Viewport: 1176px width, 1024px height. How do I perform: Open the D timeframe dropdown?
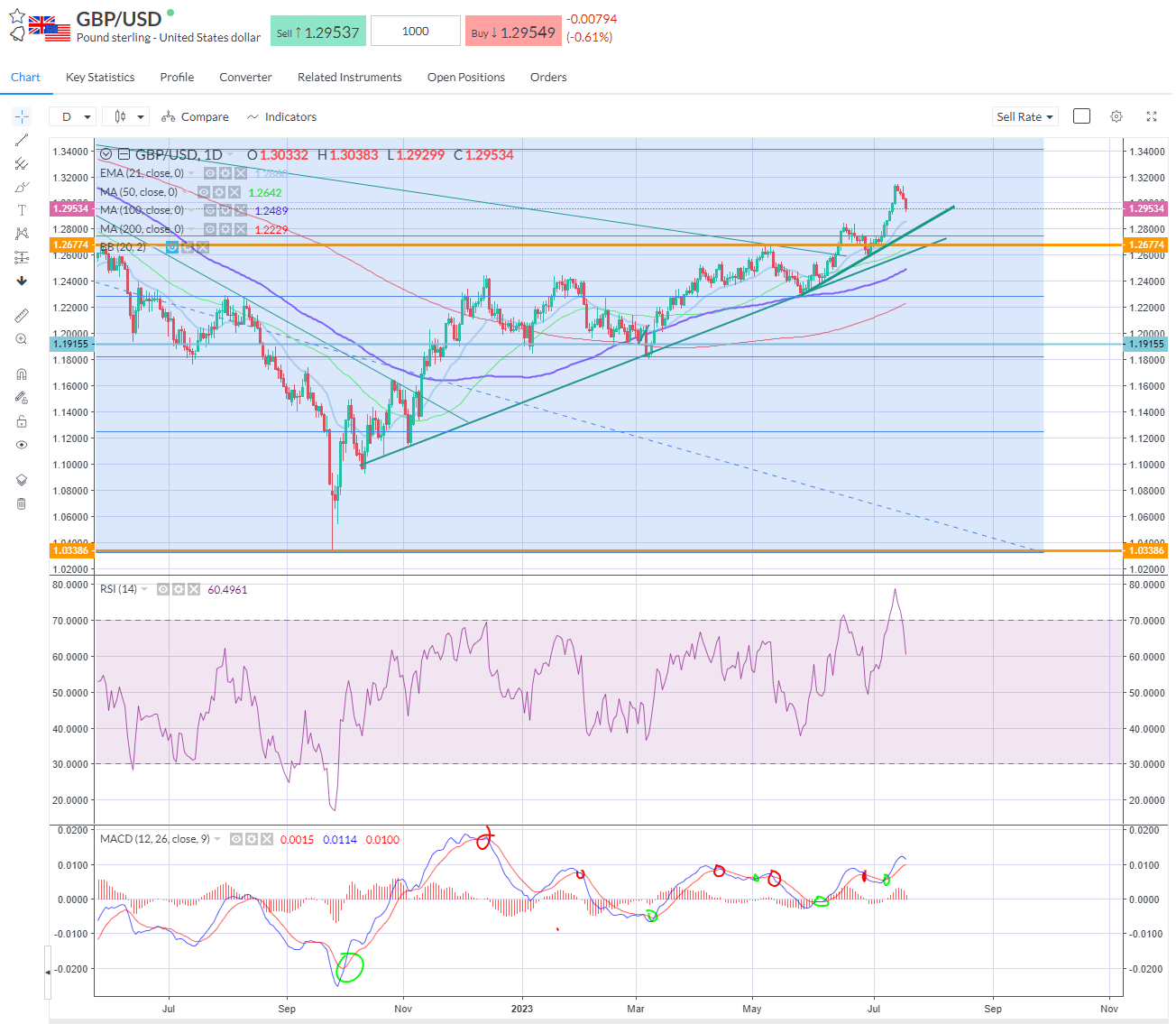(74, 116)
